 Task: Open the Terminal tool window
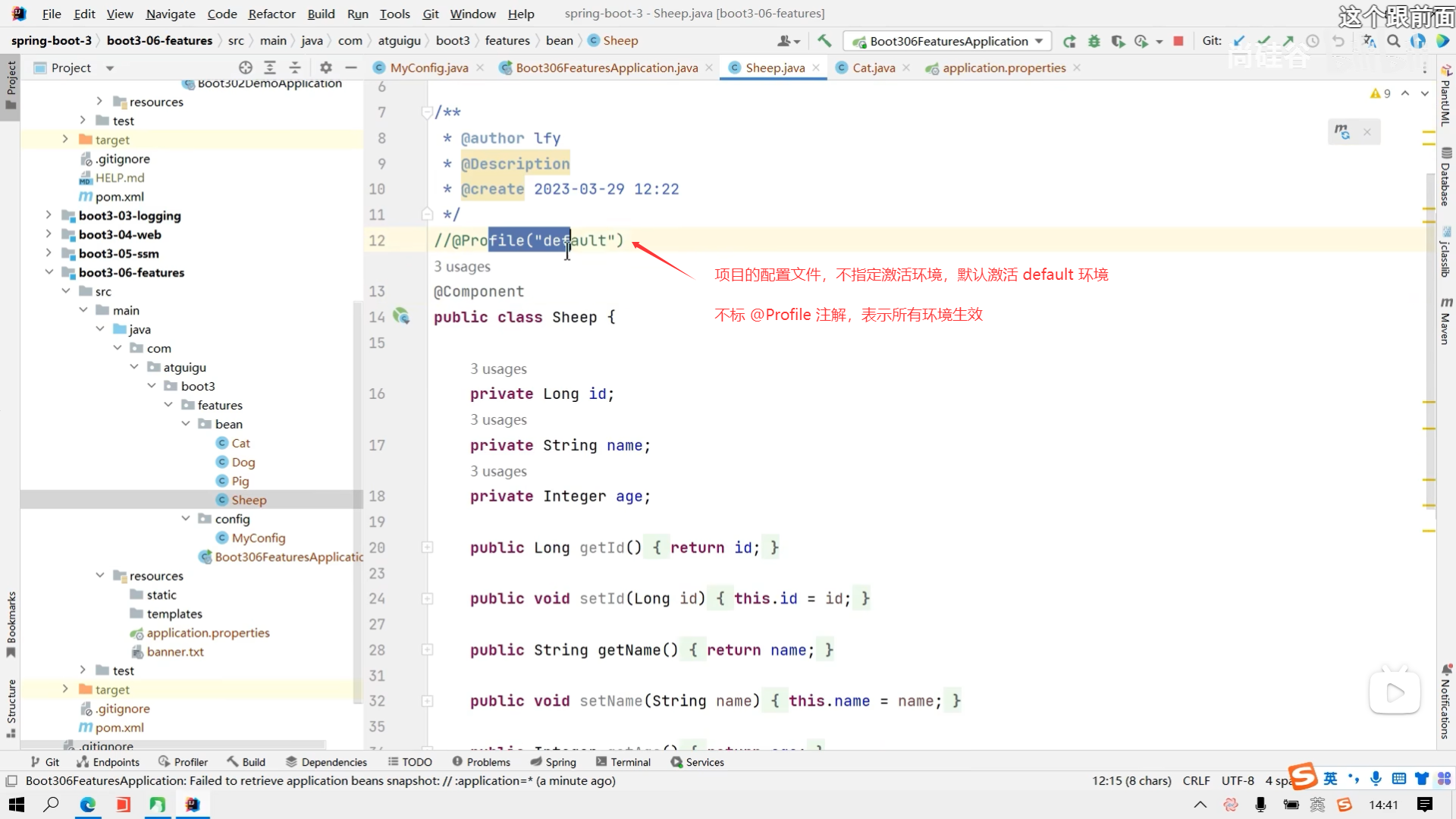pos(623,762)
